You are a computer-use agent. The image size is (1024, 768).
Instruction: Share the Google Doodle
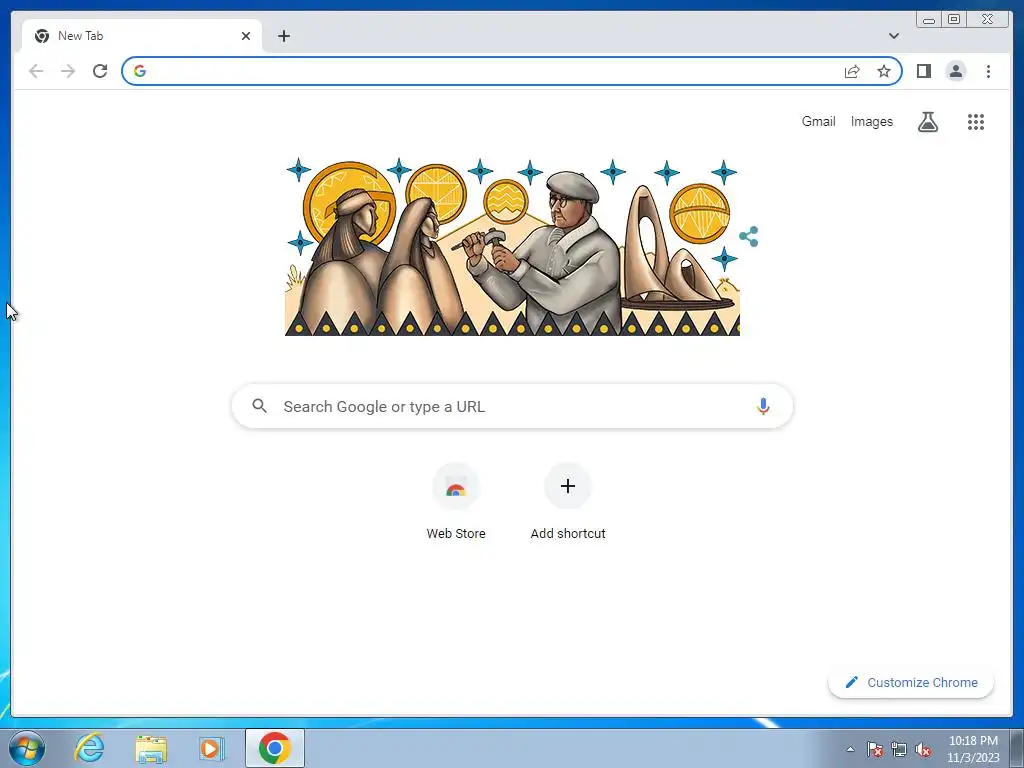coord(748,236)
